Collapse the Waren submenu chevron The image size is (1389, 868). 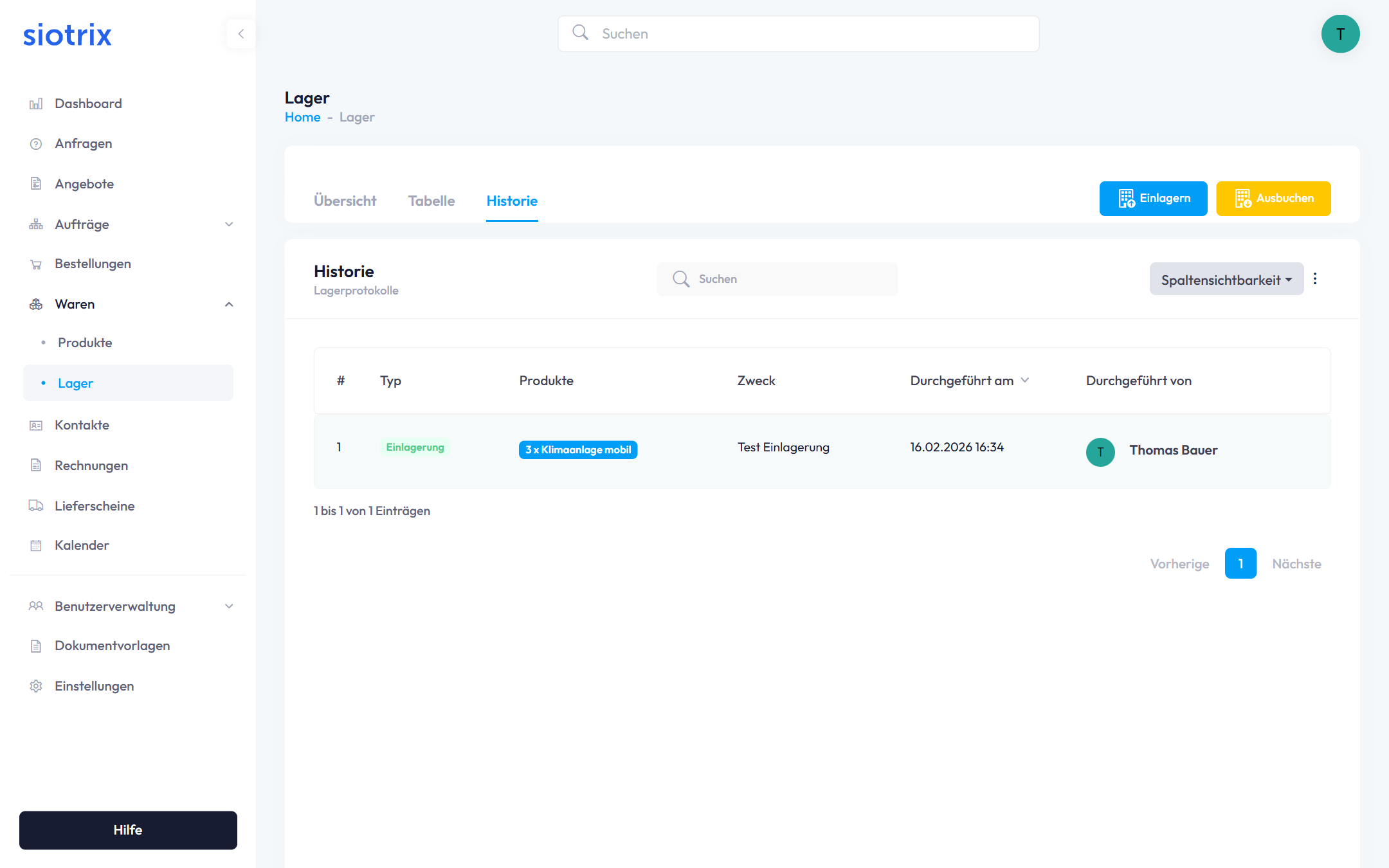(229, 304)
